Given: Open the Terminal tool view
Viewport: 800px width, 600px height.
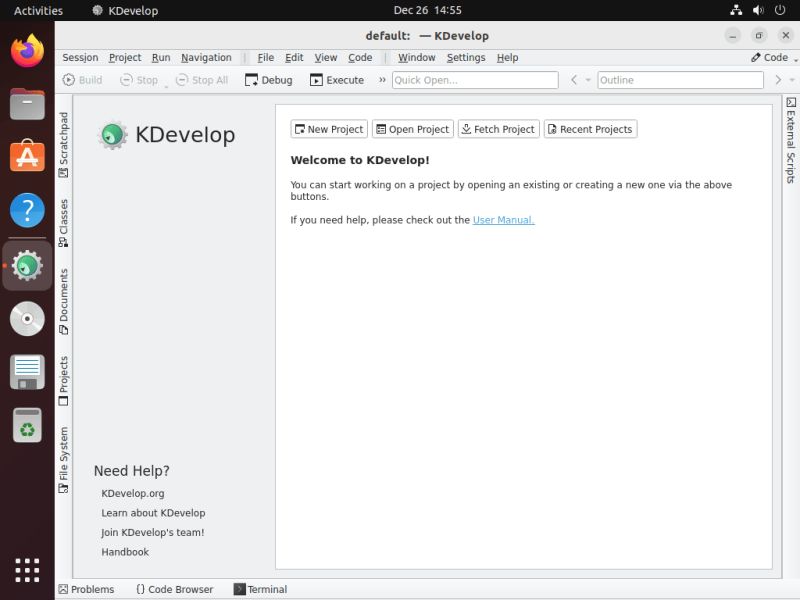Looking at the screenshot, I should pyautogui.click(x=260, y=589).
